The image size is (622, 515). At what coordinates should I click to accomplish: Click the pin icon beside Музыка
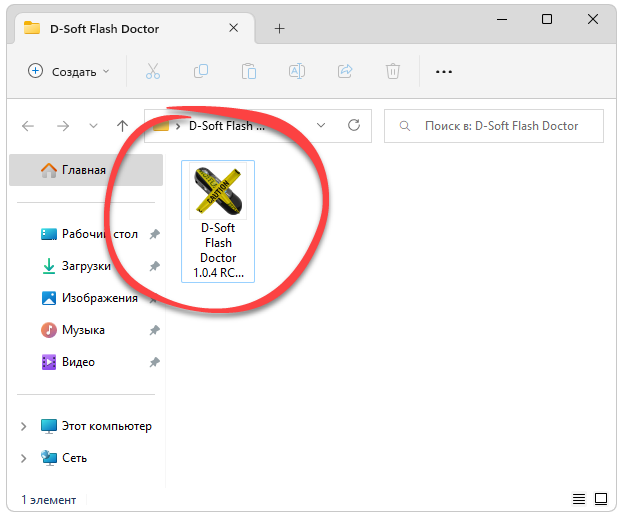(x=154, y=330)
